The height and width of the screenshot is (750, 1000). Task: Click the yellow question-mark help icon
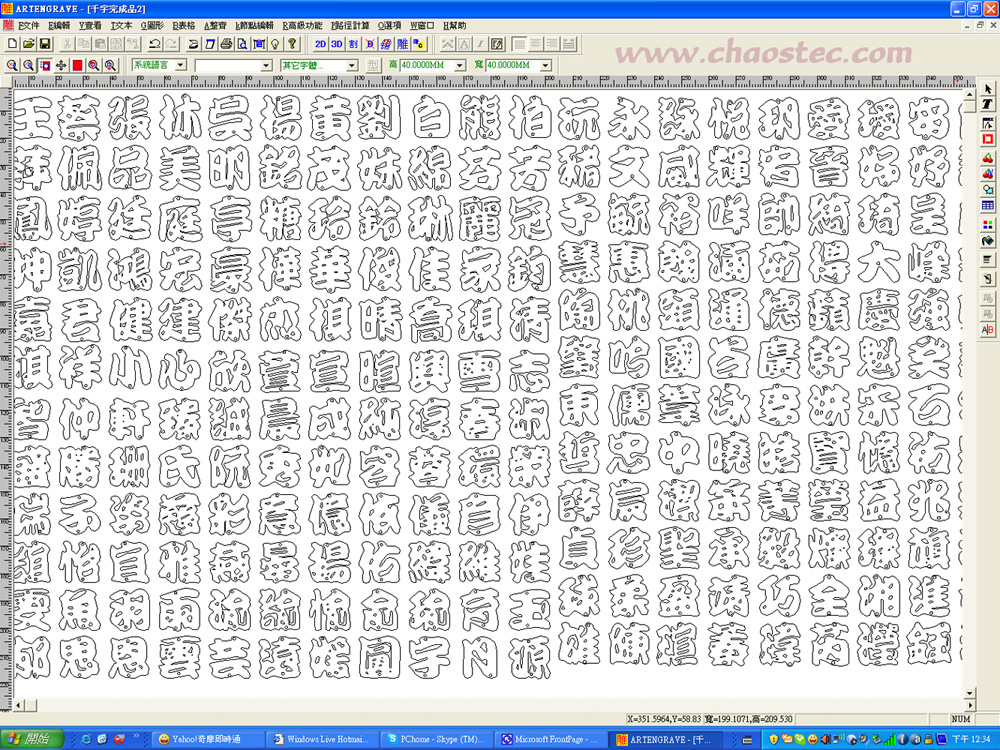[292, 44]
